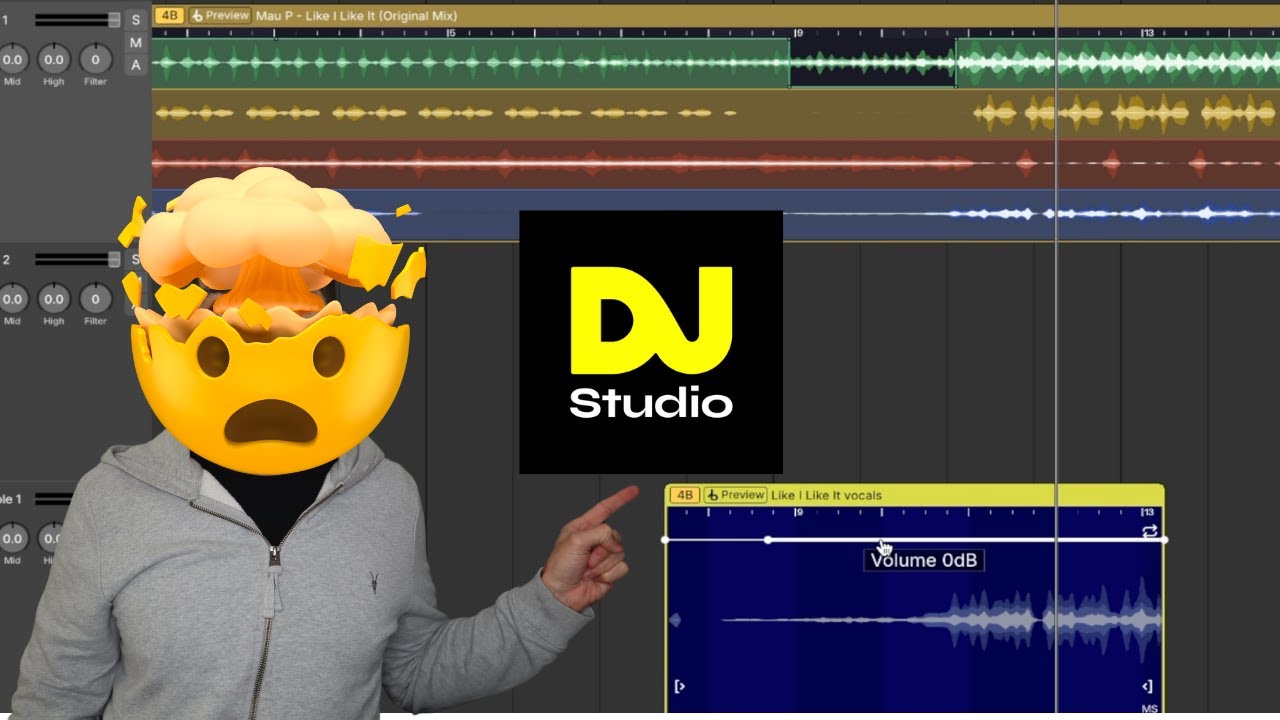
Task: Select the Like I Like It vocals title
Action: (826, 495)
